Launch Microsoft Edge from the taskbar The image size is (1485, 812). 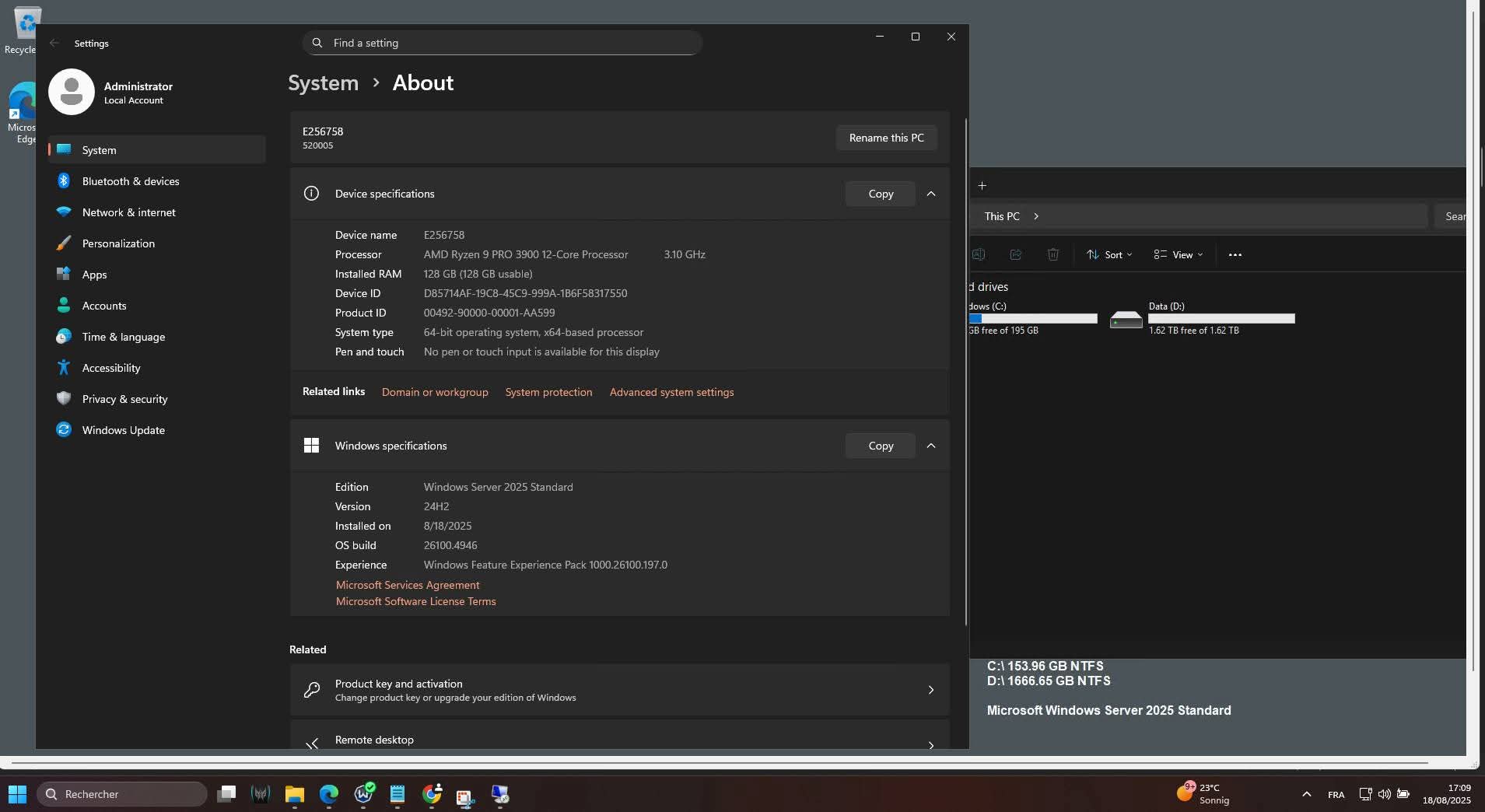tap(329, 794)
